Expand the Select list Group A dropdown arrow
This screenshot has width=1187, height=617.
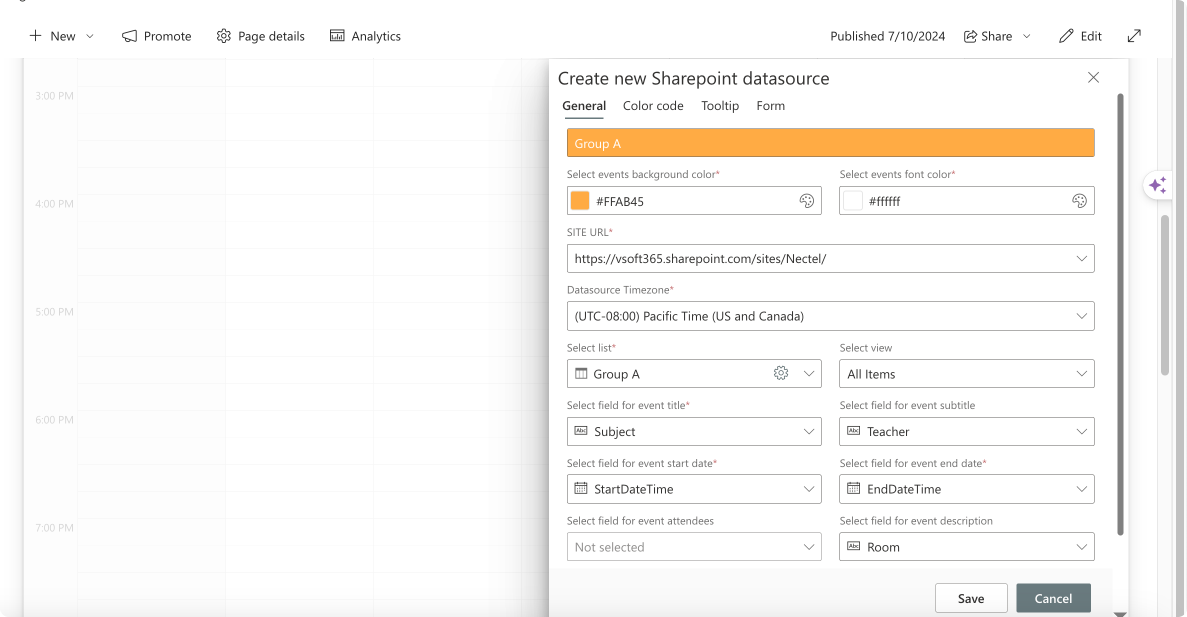click(808, 374)
